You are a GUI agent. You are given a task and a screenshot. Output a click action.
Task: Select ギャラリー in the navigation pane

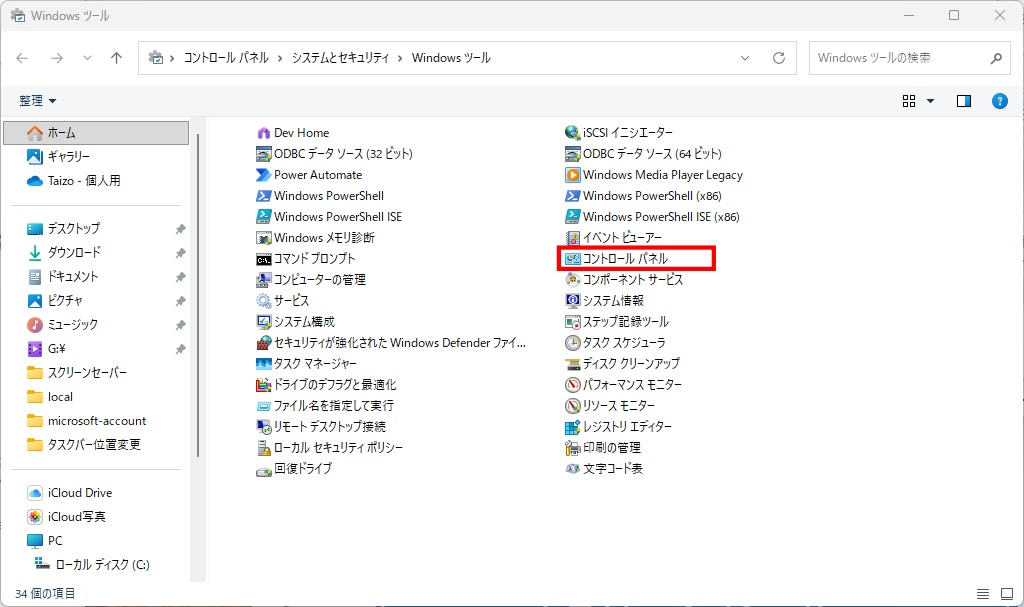(x=68, y=157)
